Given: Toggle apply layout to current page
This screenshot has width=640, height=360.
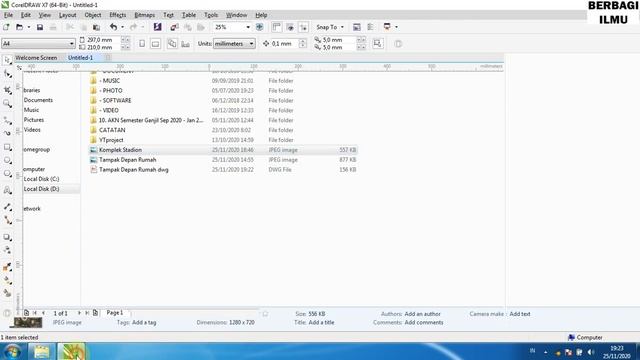Looking at the screenshot, I should coord(185,43).
